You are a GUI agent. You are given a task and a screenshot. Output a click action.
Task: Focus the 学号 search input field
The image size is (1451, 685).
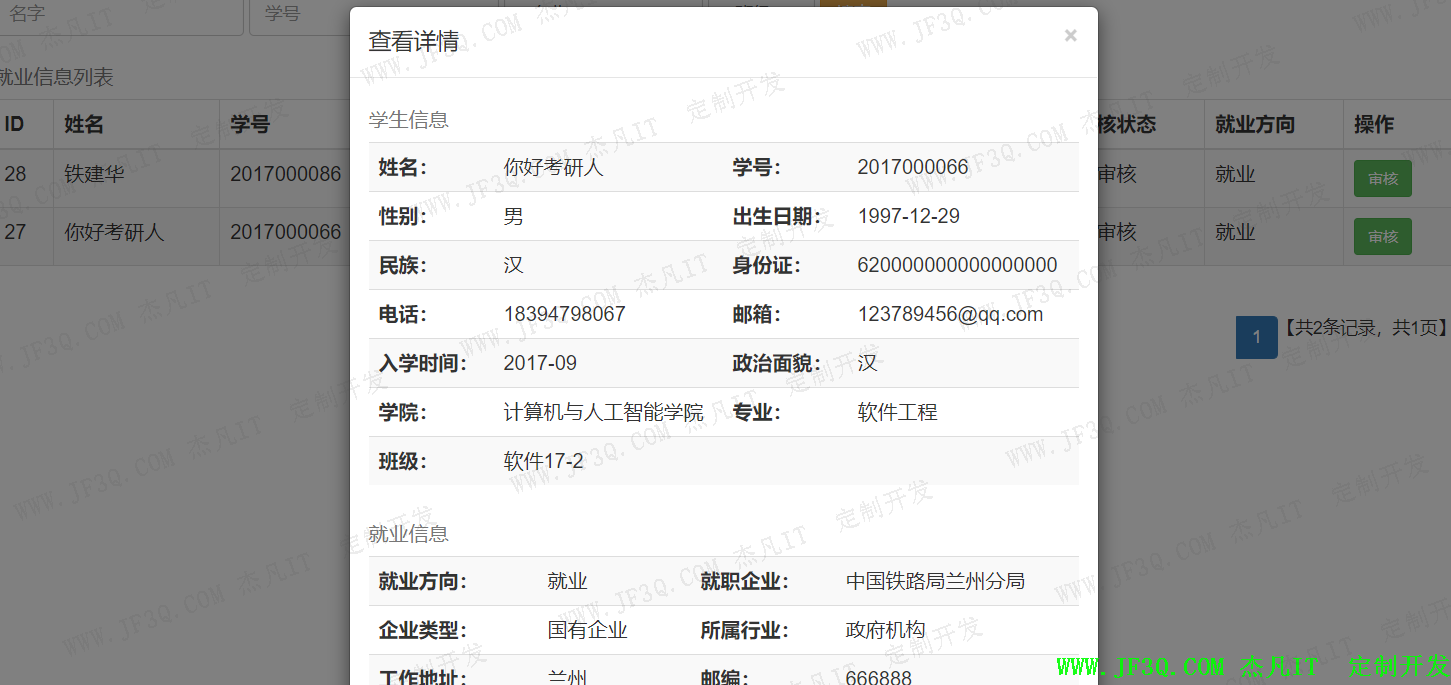pyautogui.click(x=300, y=15)
